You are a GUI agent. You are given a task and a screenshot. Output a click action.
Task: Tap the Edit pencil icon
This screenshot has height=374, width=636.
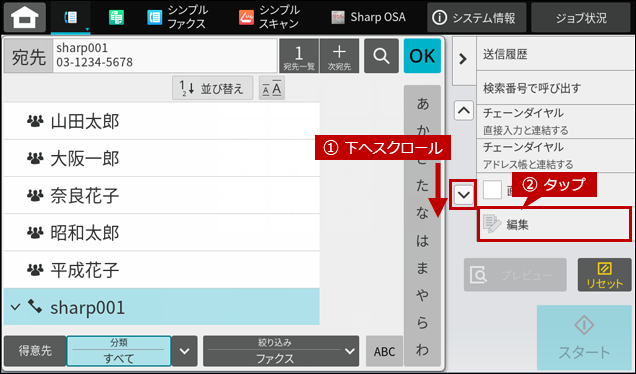[x=492, y=224]
